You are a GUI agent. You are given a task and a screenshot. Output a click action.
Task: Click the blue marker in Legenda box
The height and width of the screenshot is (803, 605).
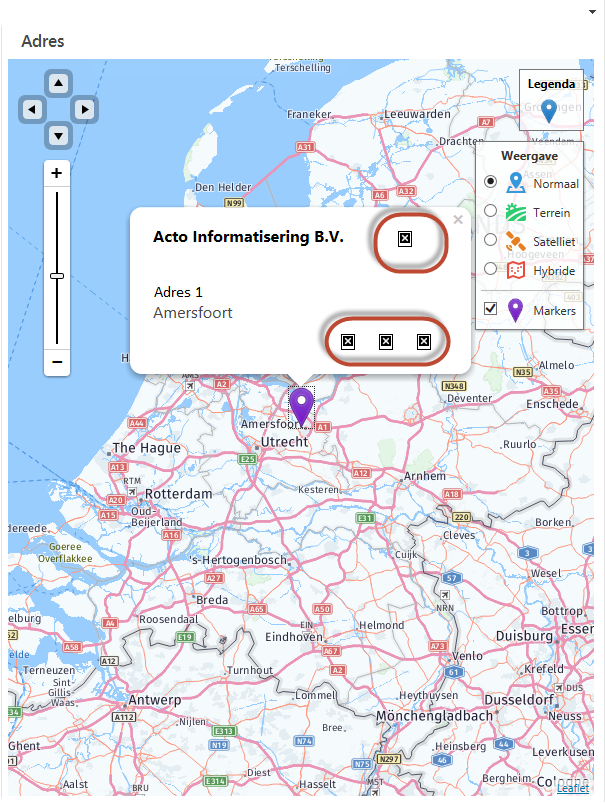[549, 111]
